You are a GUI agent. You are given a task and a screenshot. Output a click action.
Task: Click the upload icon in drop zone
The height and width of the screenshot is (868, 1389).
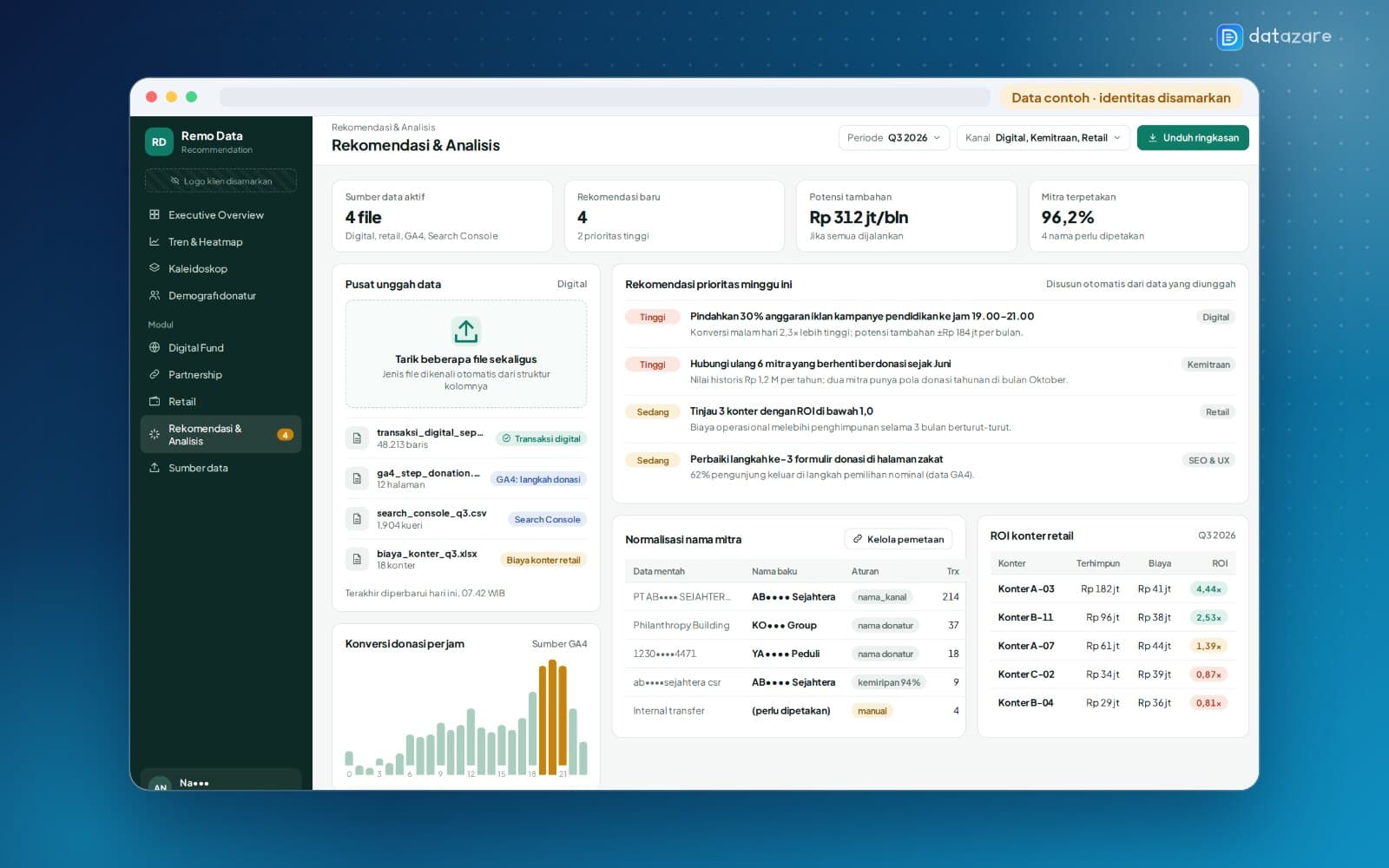click(x=466, y=331)
